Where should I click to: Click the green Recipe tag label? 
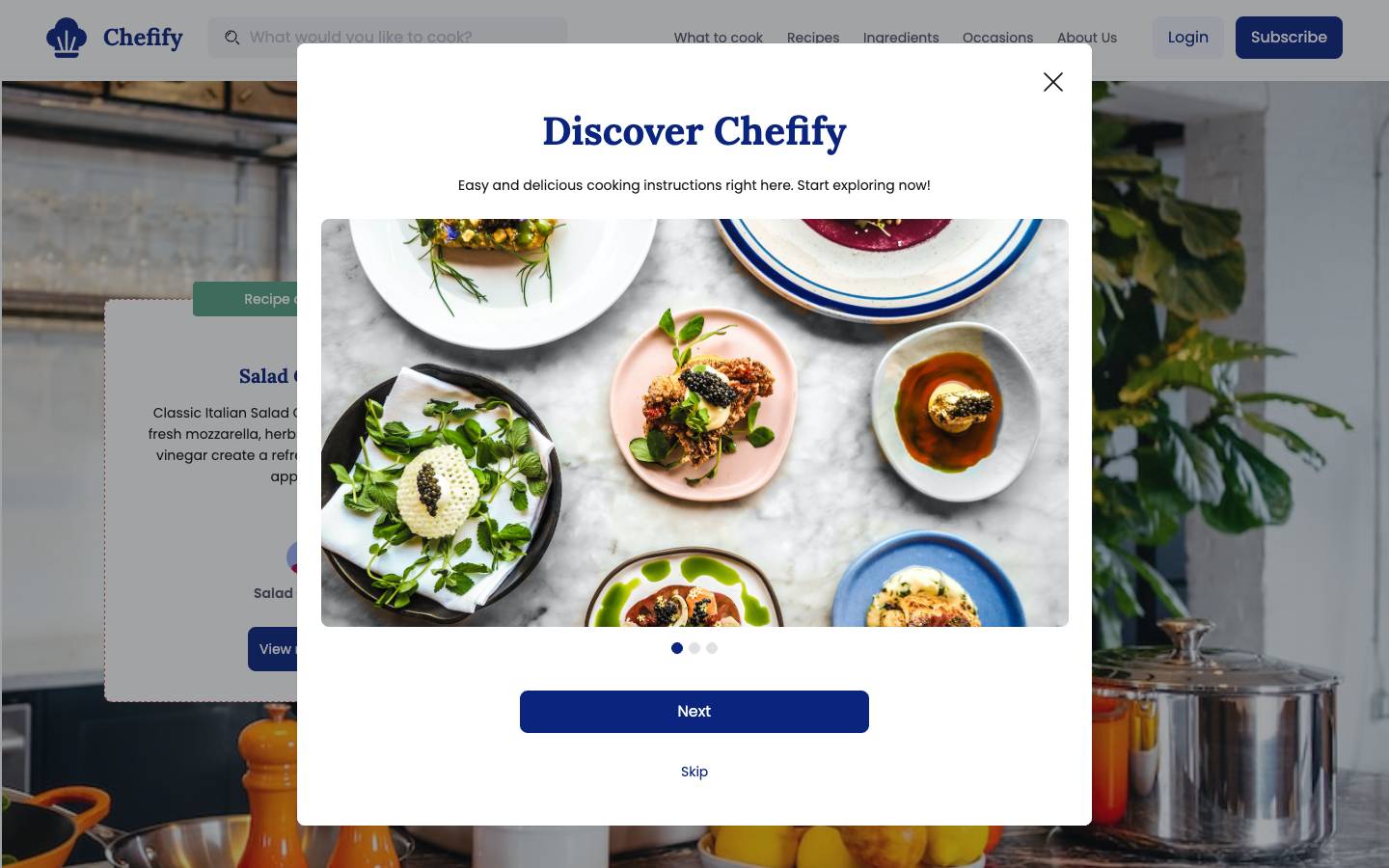coord(245,299)
